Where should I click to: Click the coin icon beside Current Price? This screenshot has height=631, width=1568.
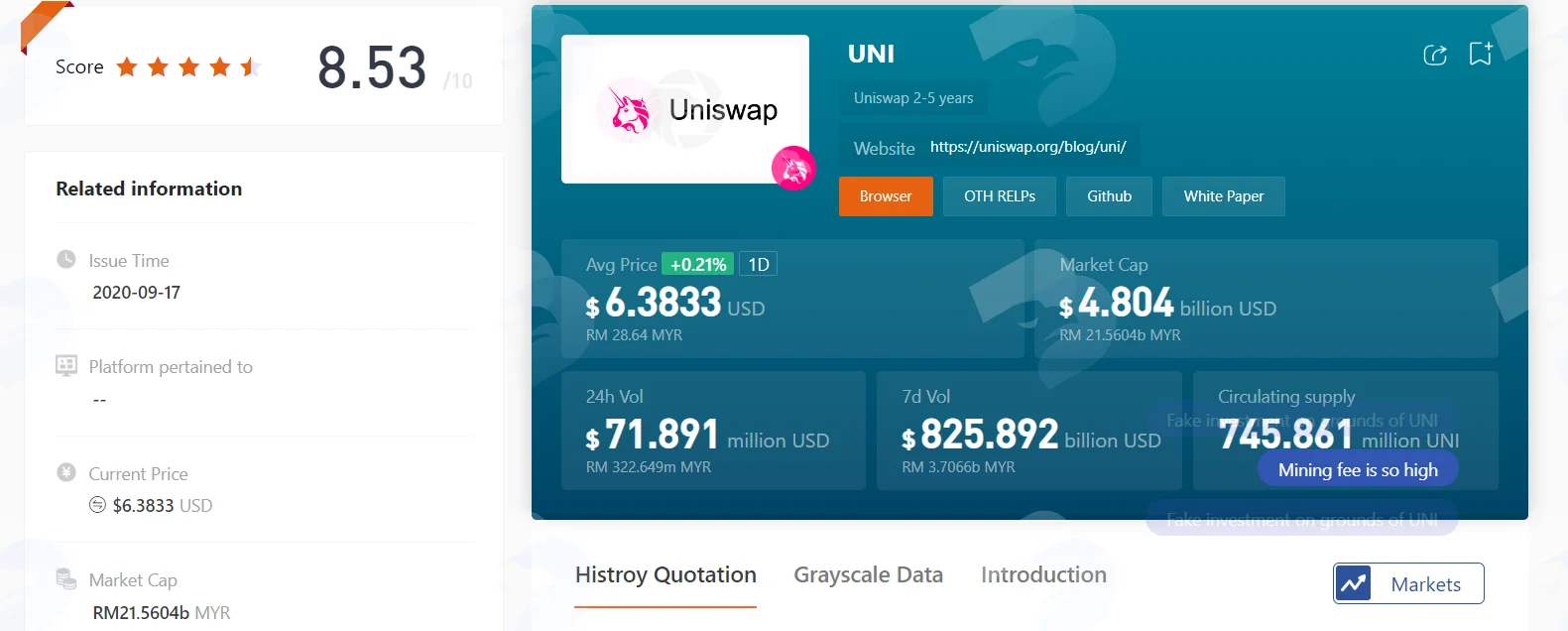coord(66,472)
